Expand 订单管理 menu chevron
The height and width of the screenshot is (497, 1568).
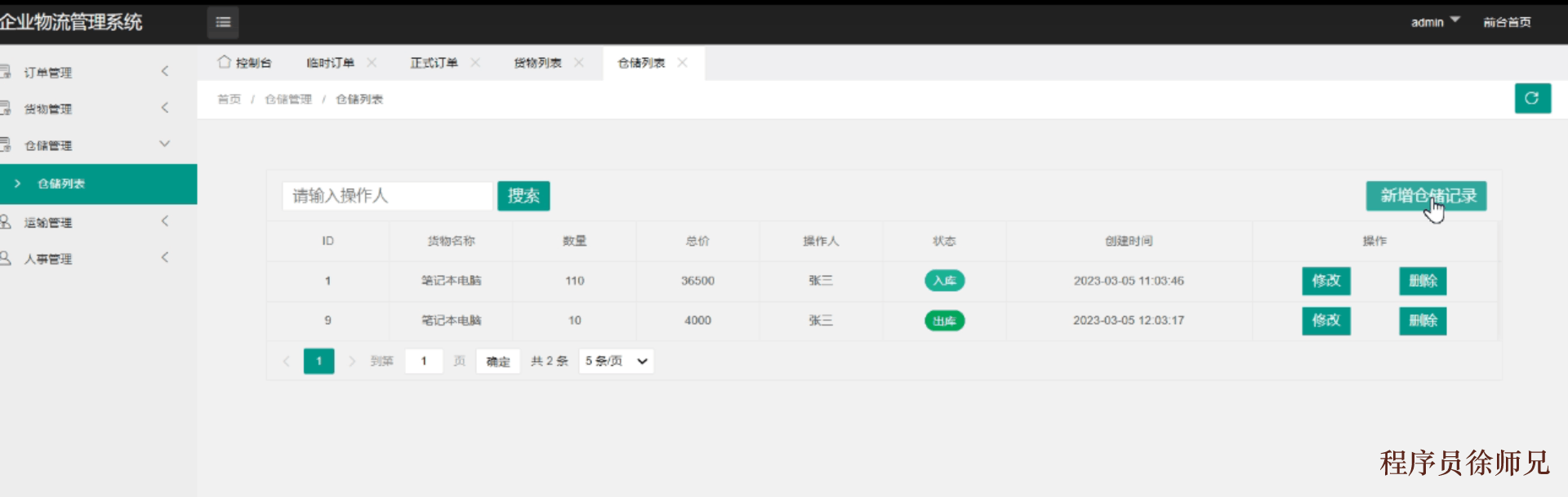165,71
